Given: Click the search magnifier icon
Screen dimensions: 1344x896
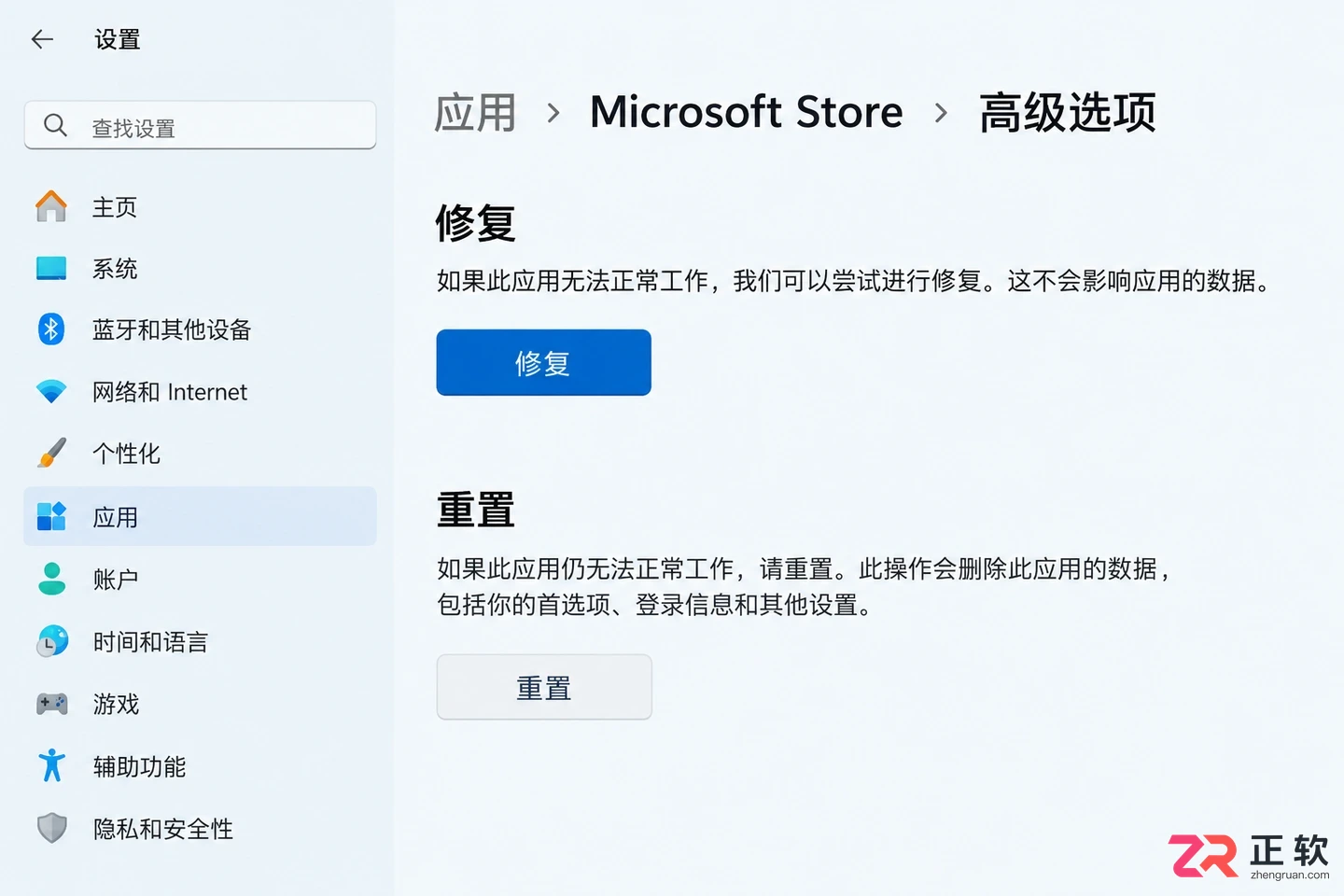Looking at the screenshot, I should coord(55,125).
